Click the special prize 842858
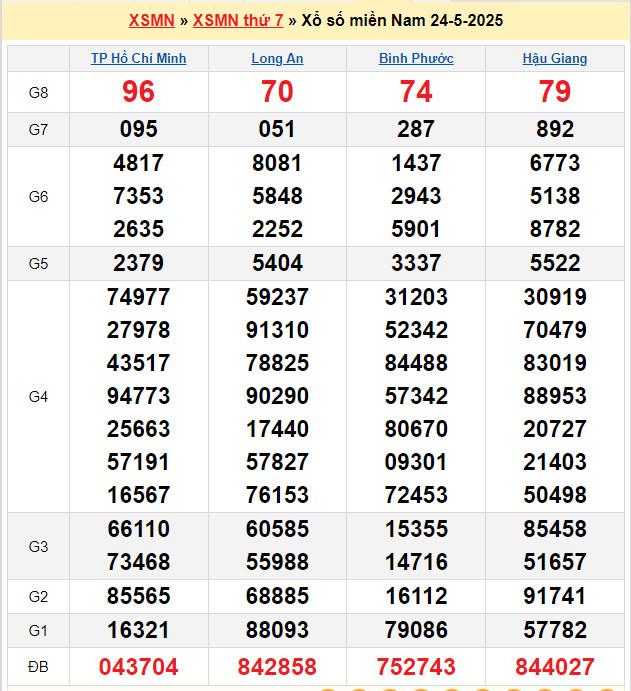 coord(277,666)
